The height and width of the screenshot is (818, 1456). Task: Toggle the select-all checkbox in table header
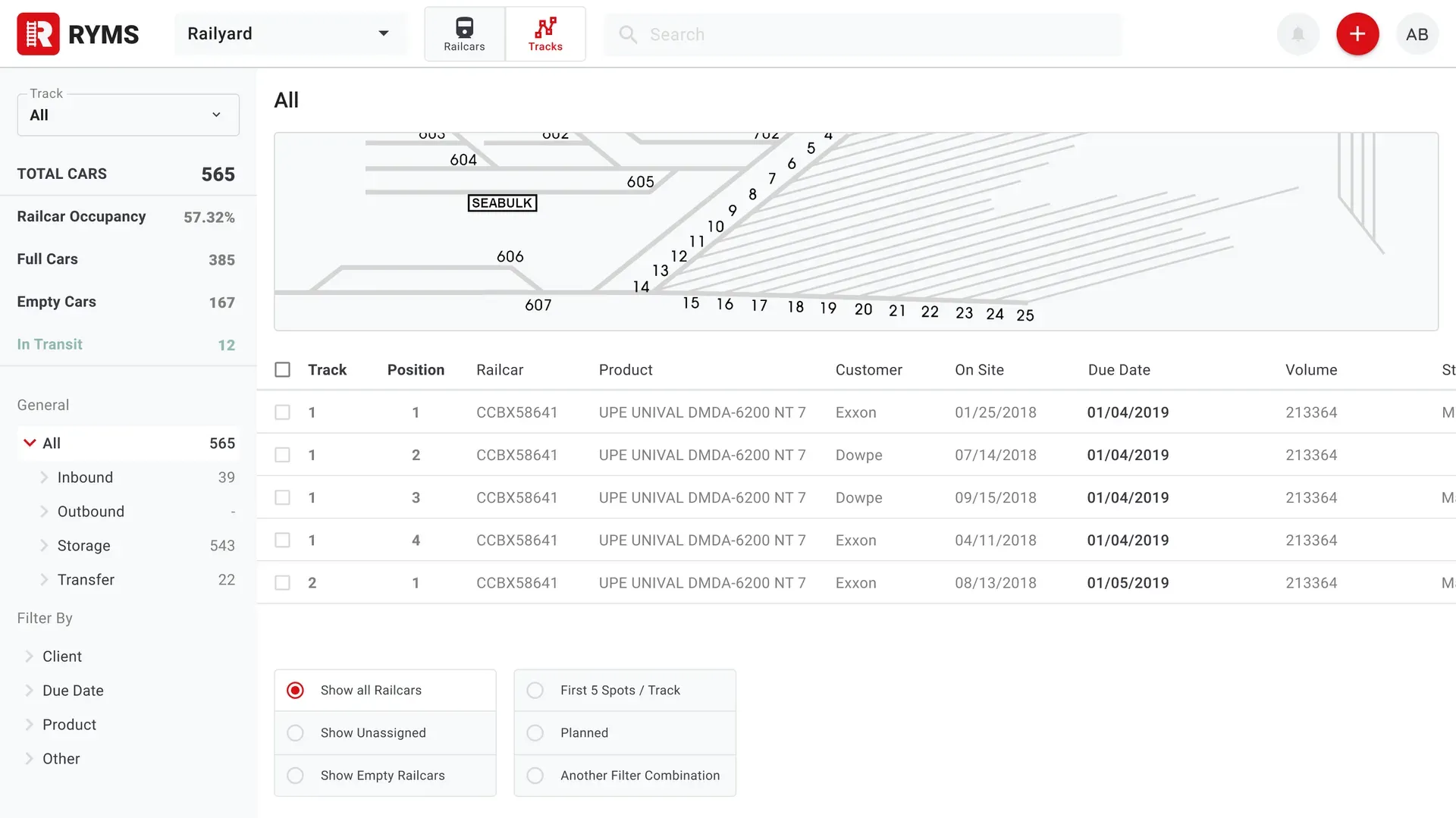point(282,369)
